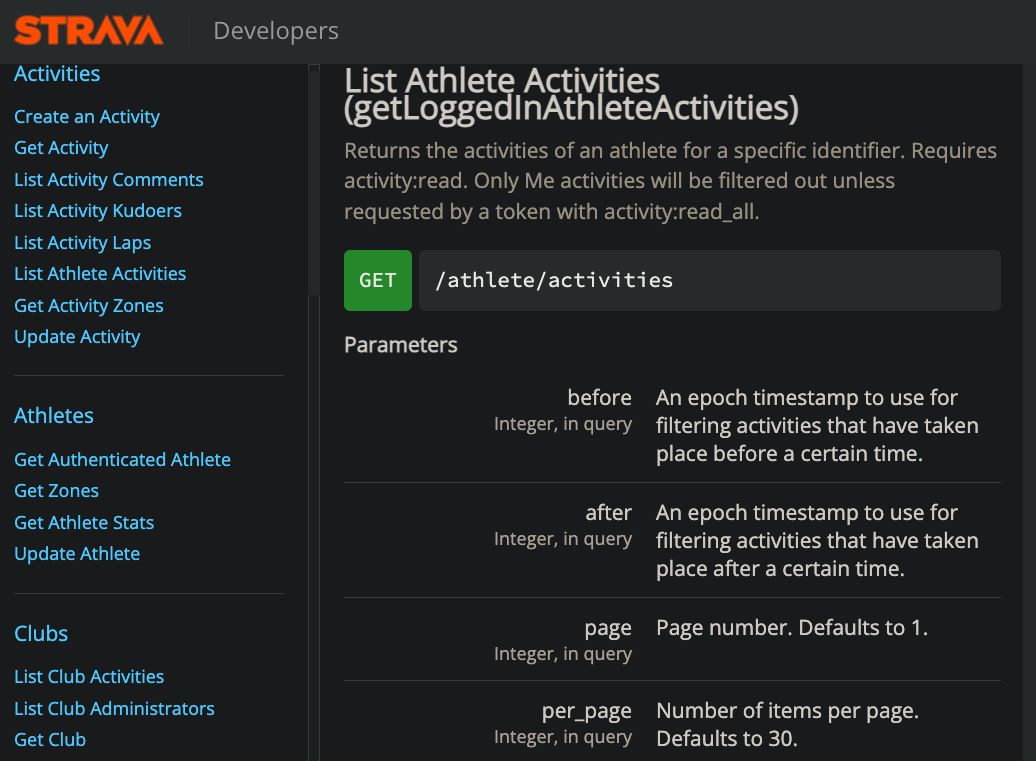Jump to Clubs section heading
The image size is (1036, 761).
point(41,634)
